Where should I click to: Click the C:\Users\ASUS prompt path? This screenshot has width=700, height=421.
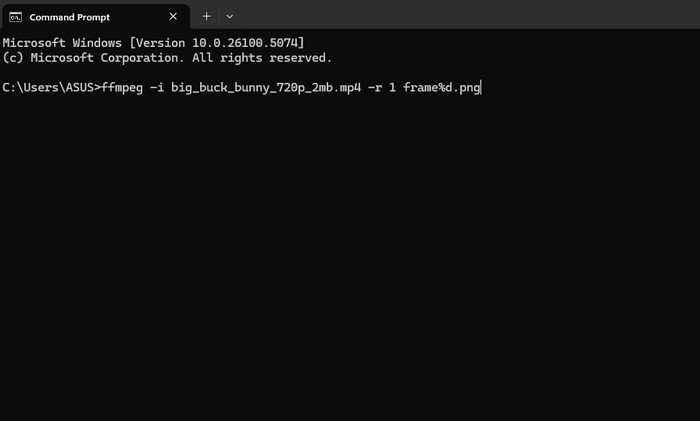pos(48,87)
